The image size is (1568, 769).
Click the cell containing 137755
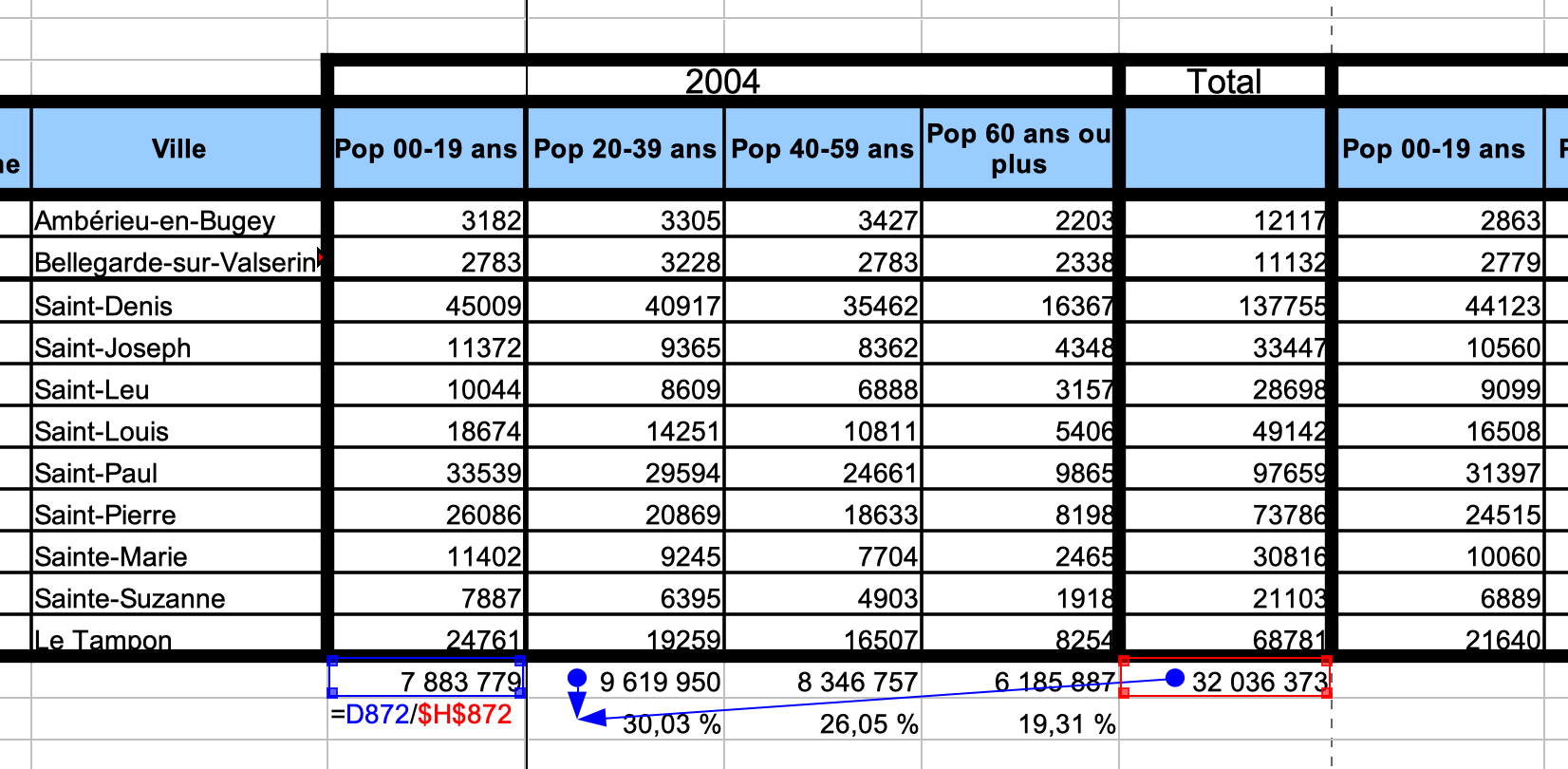click(x=1224, y=306)
